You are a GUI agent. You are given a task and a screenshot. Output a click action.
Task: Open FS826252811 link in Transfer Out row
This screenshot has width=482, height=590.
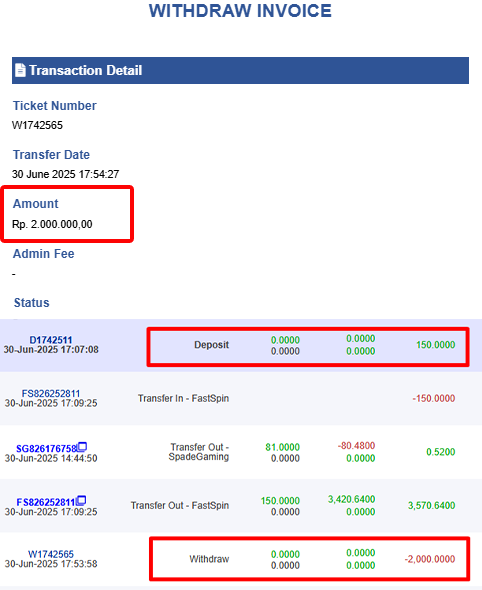pyautogui.click(x=46, y=502)
